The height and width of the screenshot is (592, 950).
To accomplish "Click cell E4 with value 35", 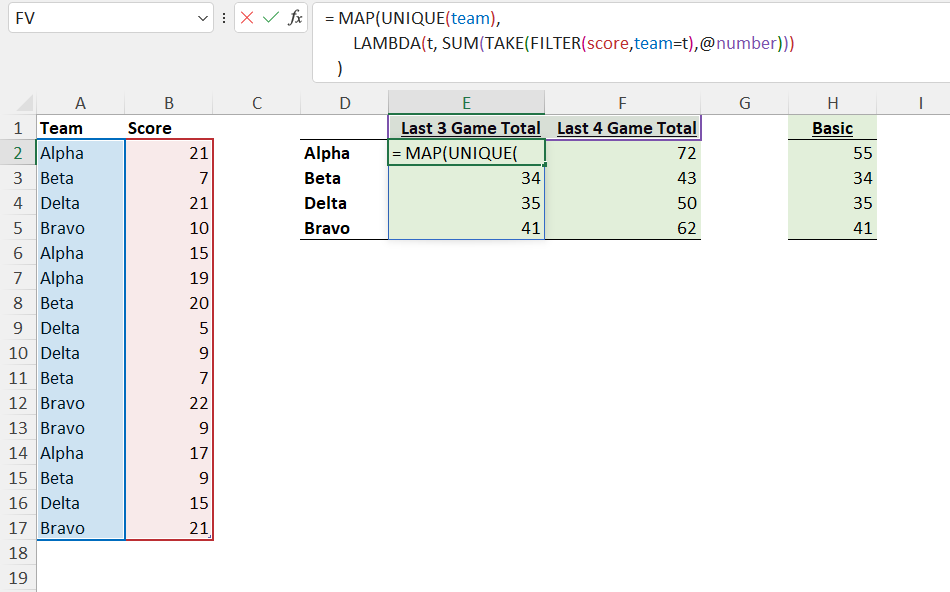I will click(467, 203).
